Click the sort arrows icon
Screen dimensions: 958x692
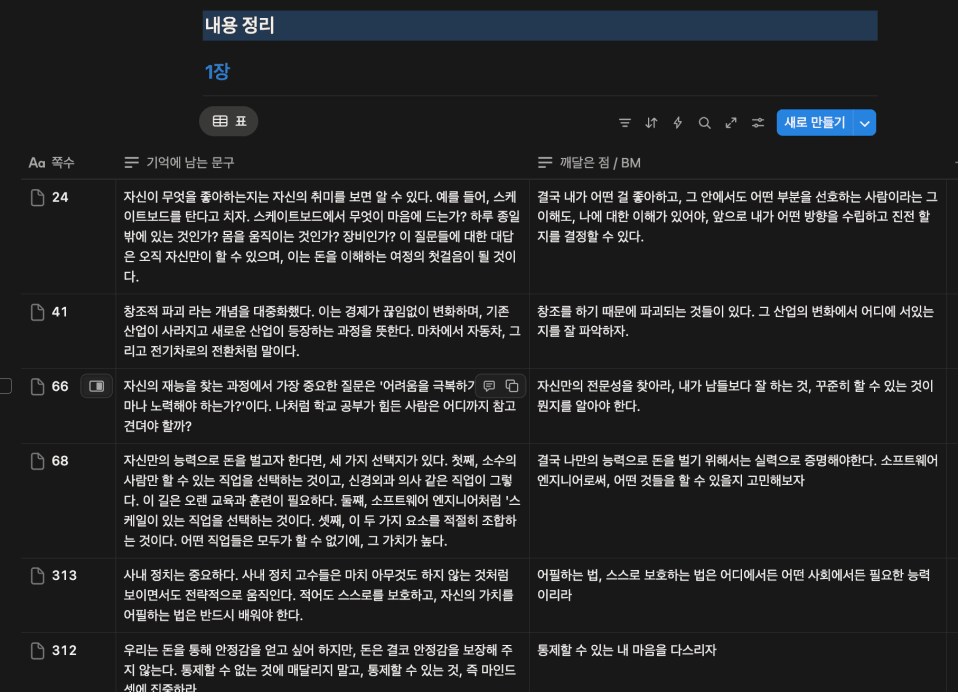[651, 123]
